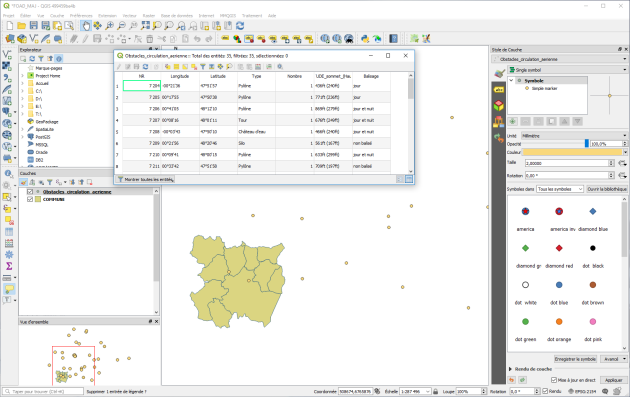Click Enregistrer le symbole button

pos(575,359)
